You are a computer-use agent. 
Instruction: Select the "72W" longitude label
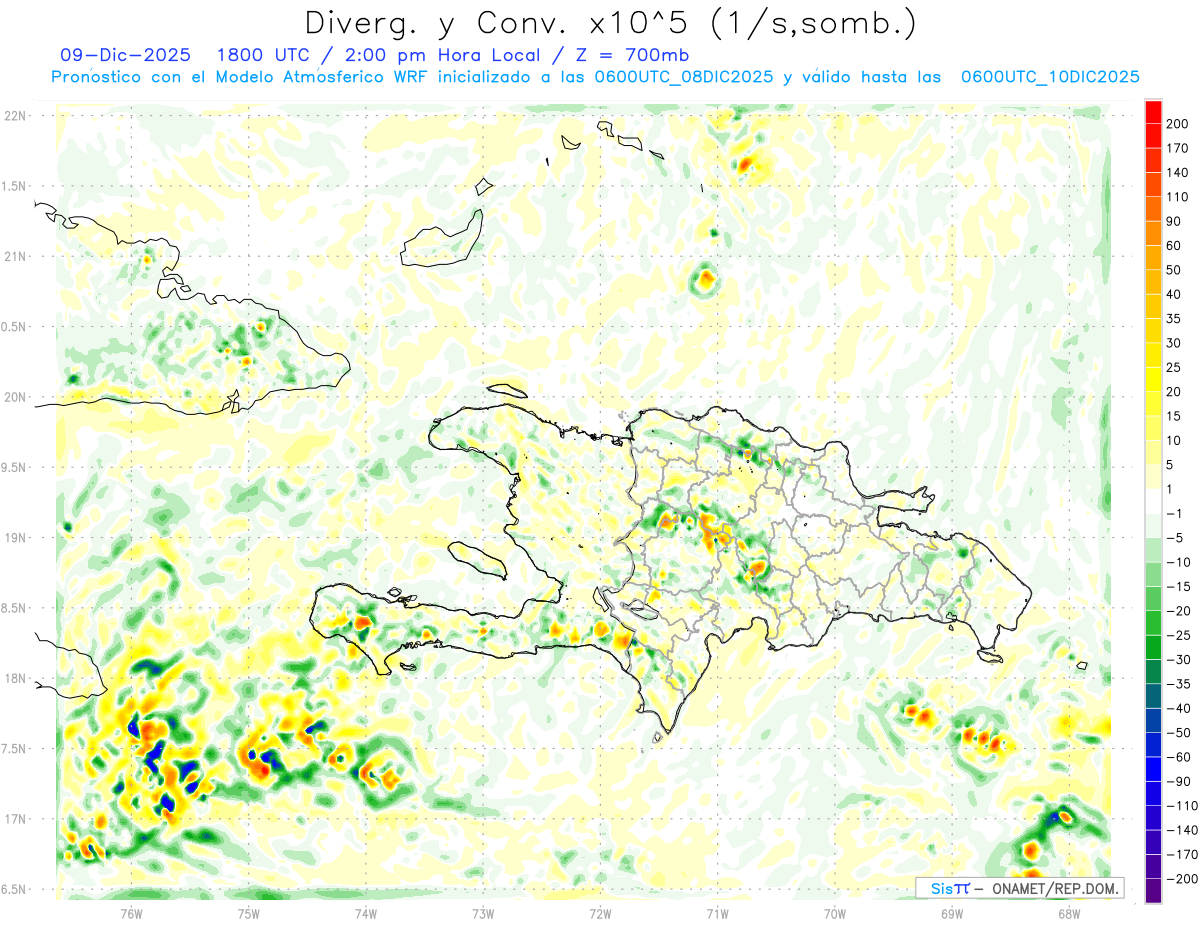(x=600, y=914)
